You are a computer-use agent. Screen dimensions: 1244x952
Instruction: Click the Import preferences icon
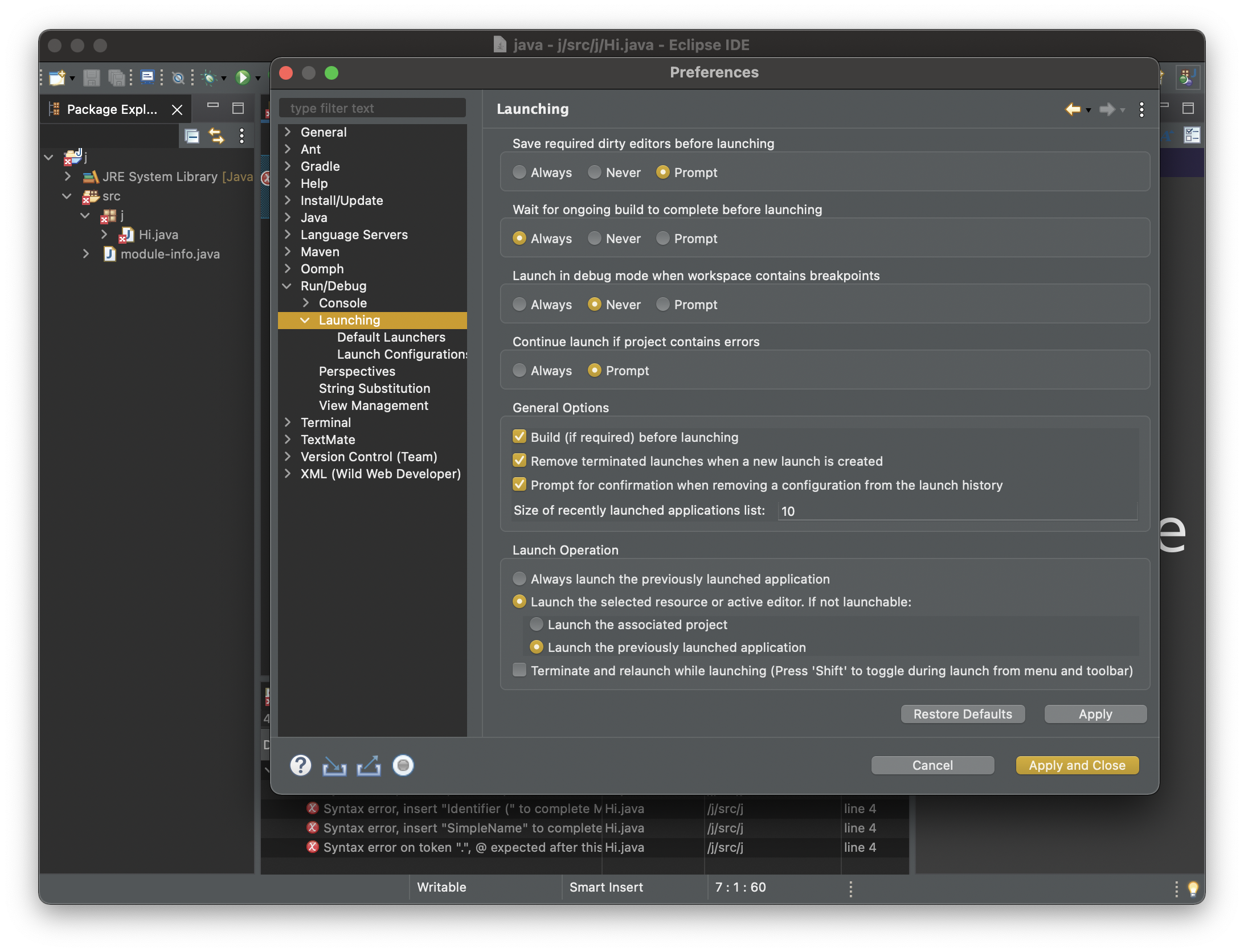[x=334, y=765]
